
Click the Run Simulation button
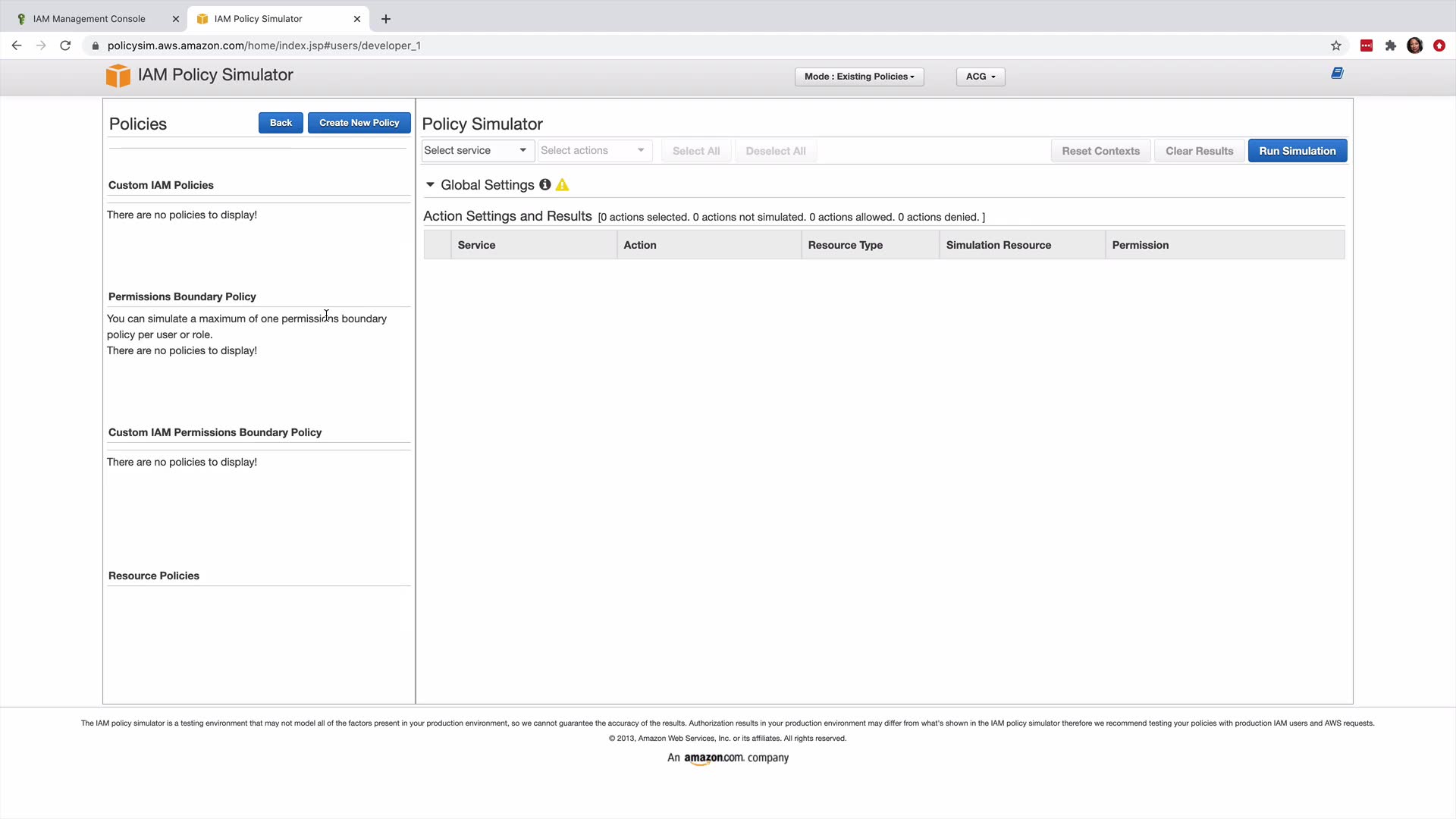(1297, 151)
